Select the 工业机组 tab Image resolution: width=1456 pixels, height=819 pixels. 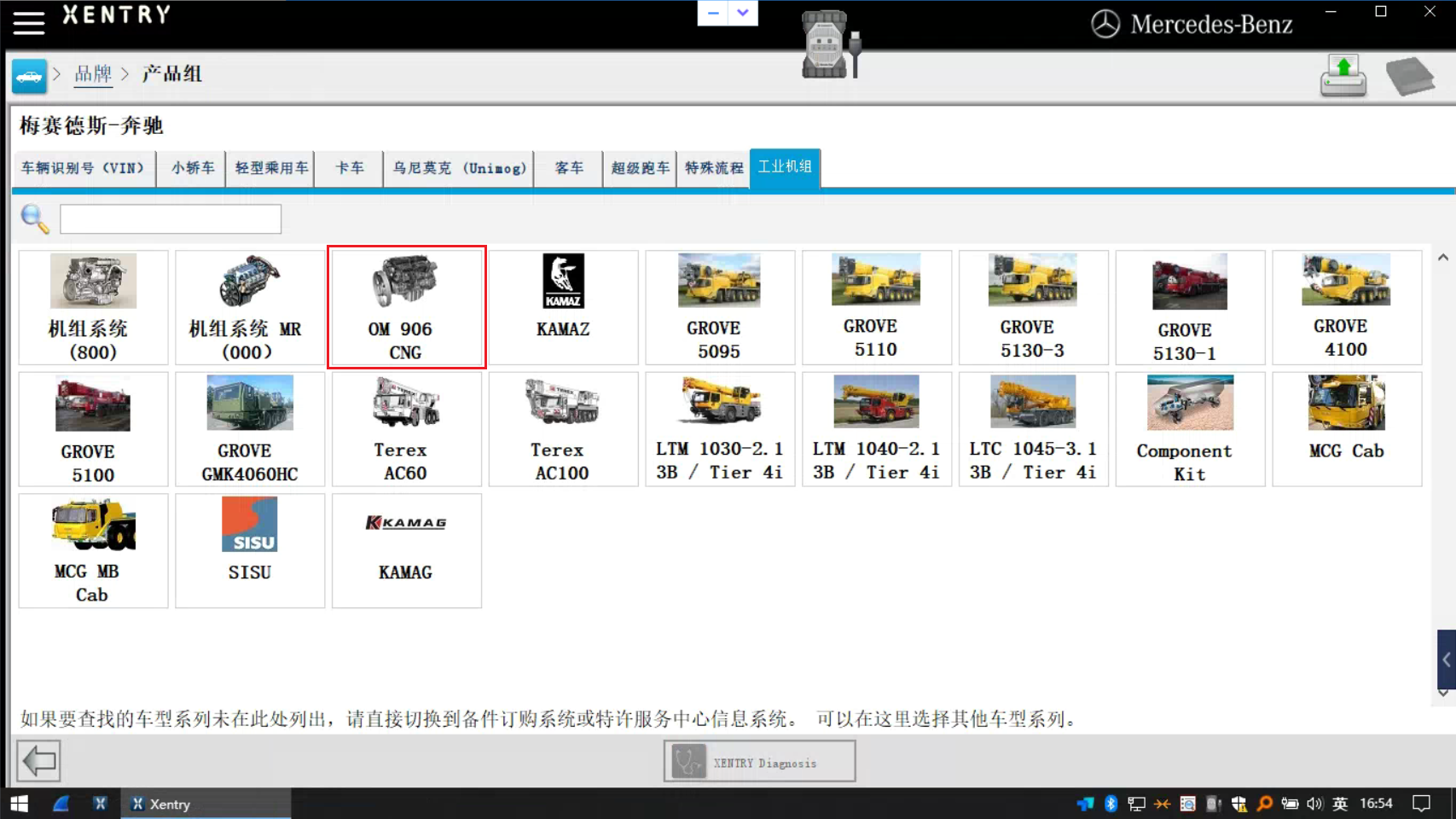click(x=785, y=167)
